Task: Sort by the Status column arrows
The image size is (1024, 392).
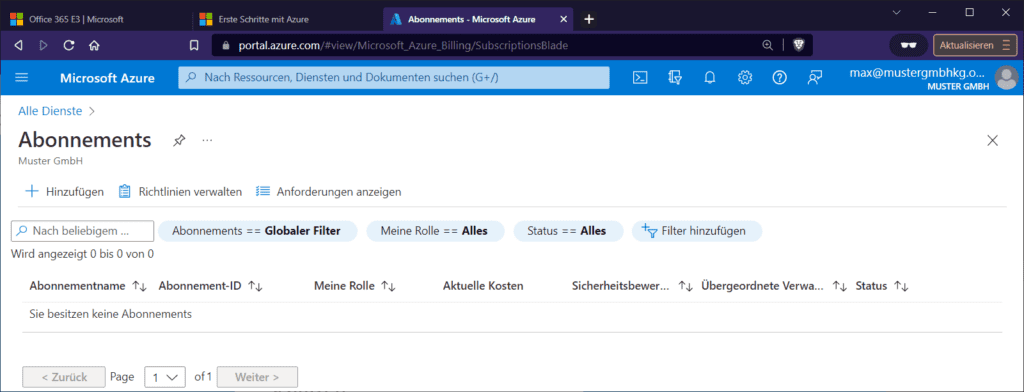Action: [x=901, y=286]
